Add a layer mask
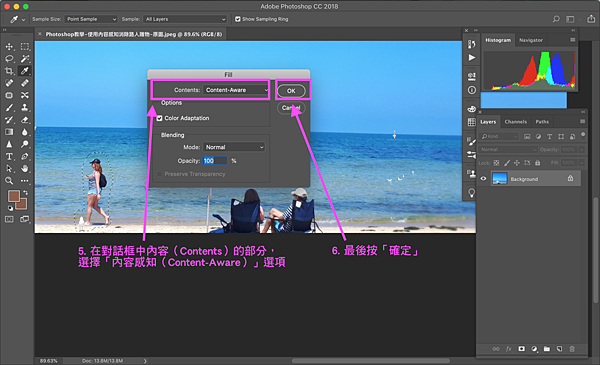 (522, 349)
